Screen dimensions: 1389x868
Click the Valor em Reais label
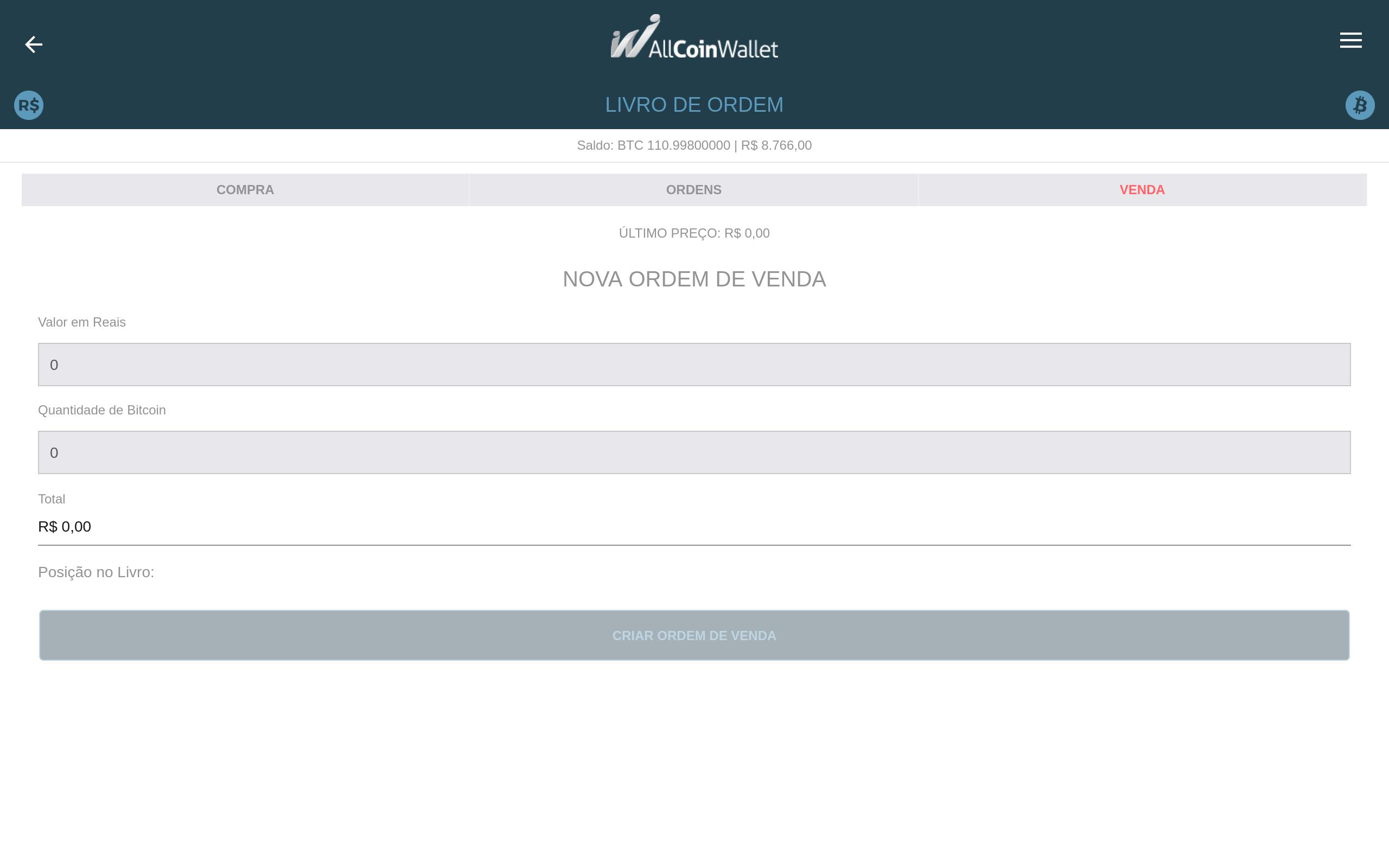(x=82, y=322)
